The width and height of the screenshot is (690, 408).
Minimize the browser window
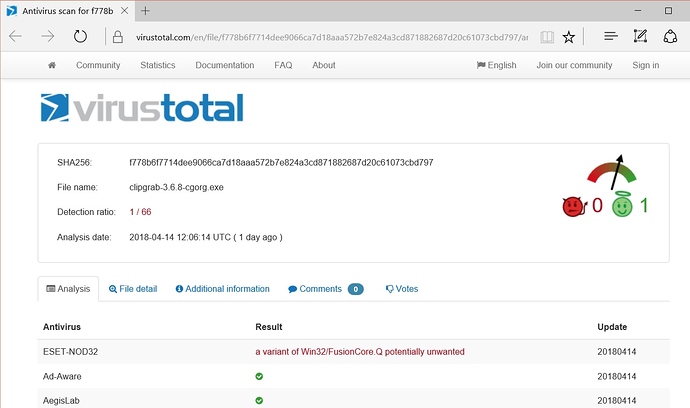638,11
